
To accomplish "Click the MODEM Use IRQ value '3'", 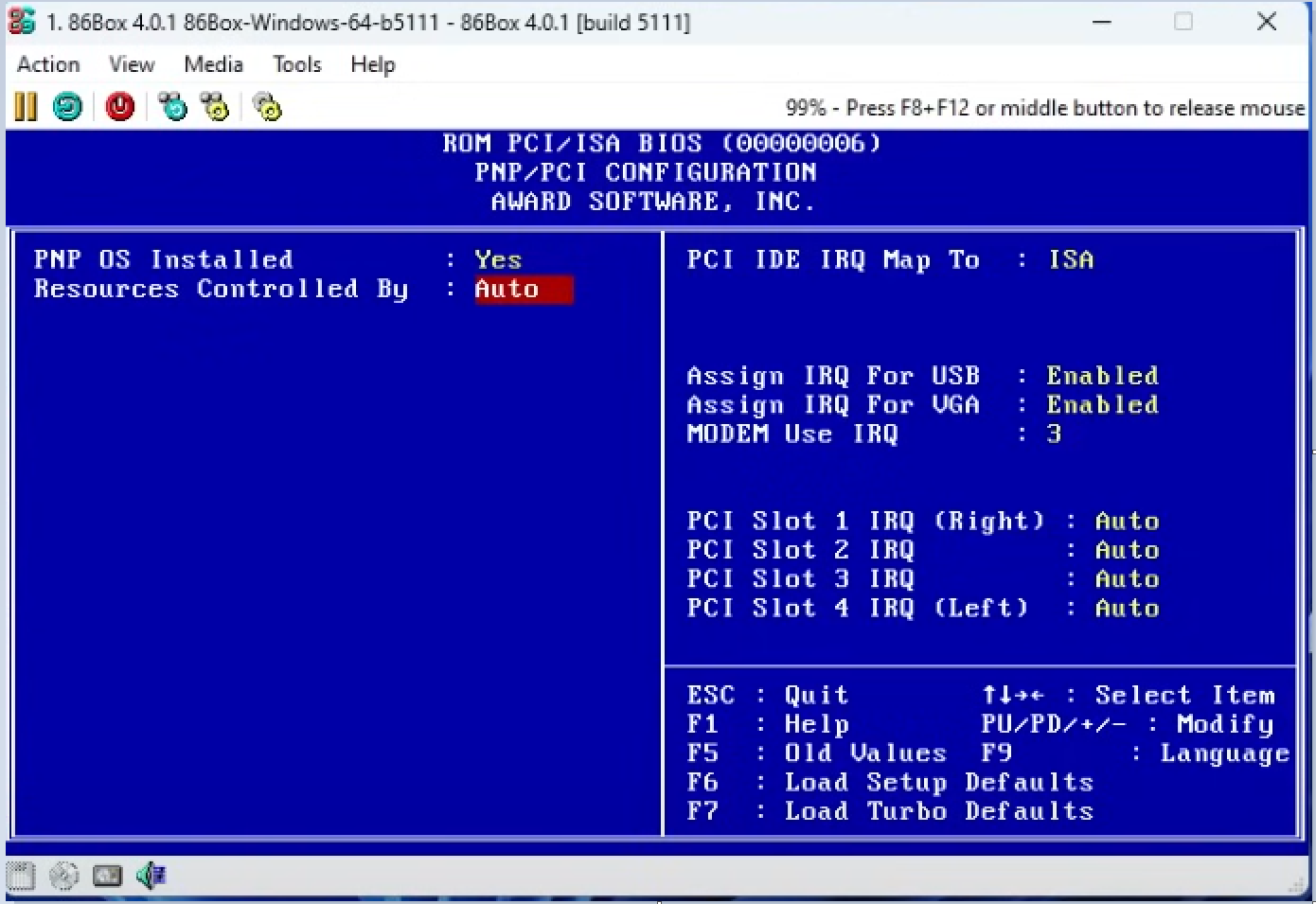I will (x=1054, y=434).
